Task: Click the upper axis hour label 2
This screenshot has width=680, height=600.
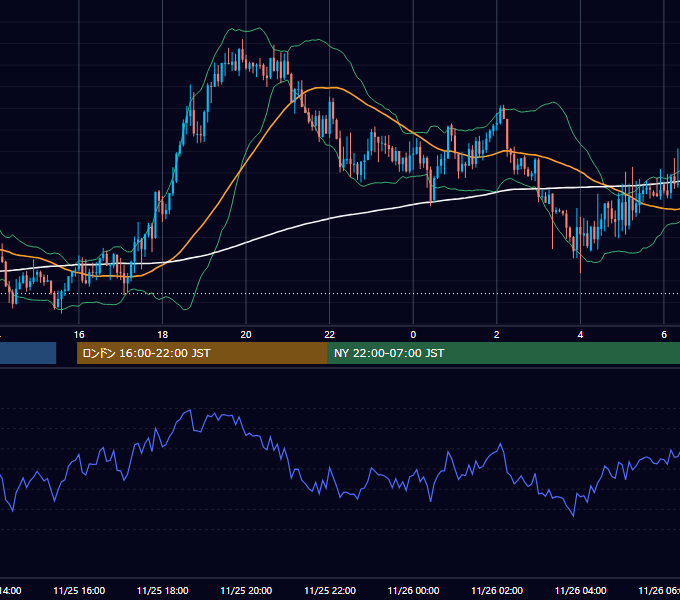Action: point(497,335)
